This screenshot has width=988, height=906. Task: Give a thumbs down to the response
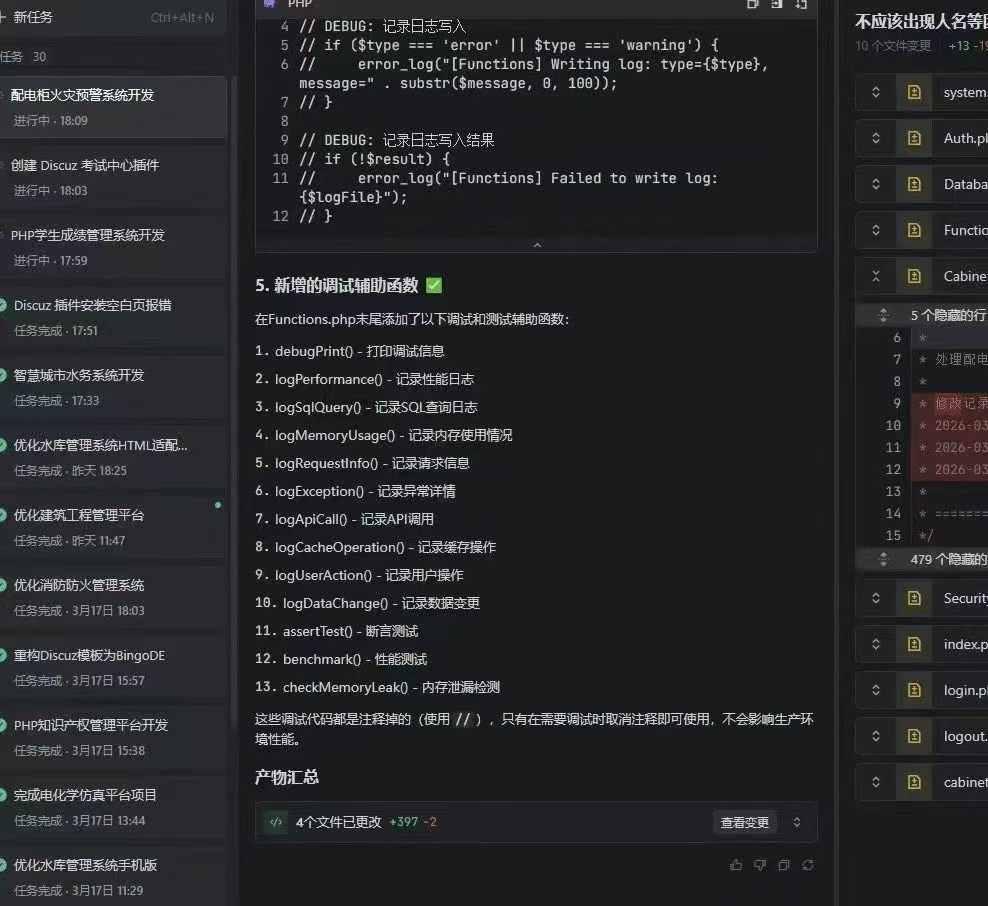(760, 865)
